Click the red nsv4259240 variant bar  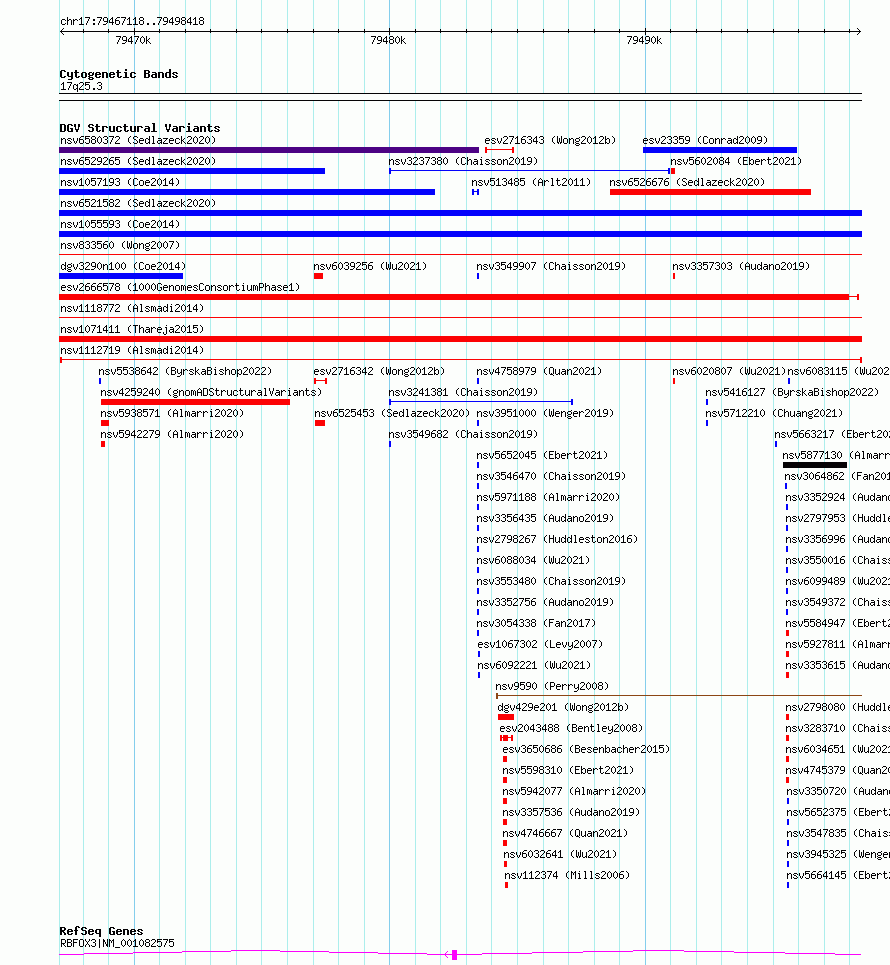point(195,402)
